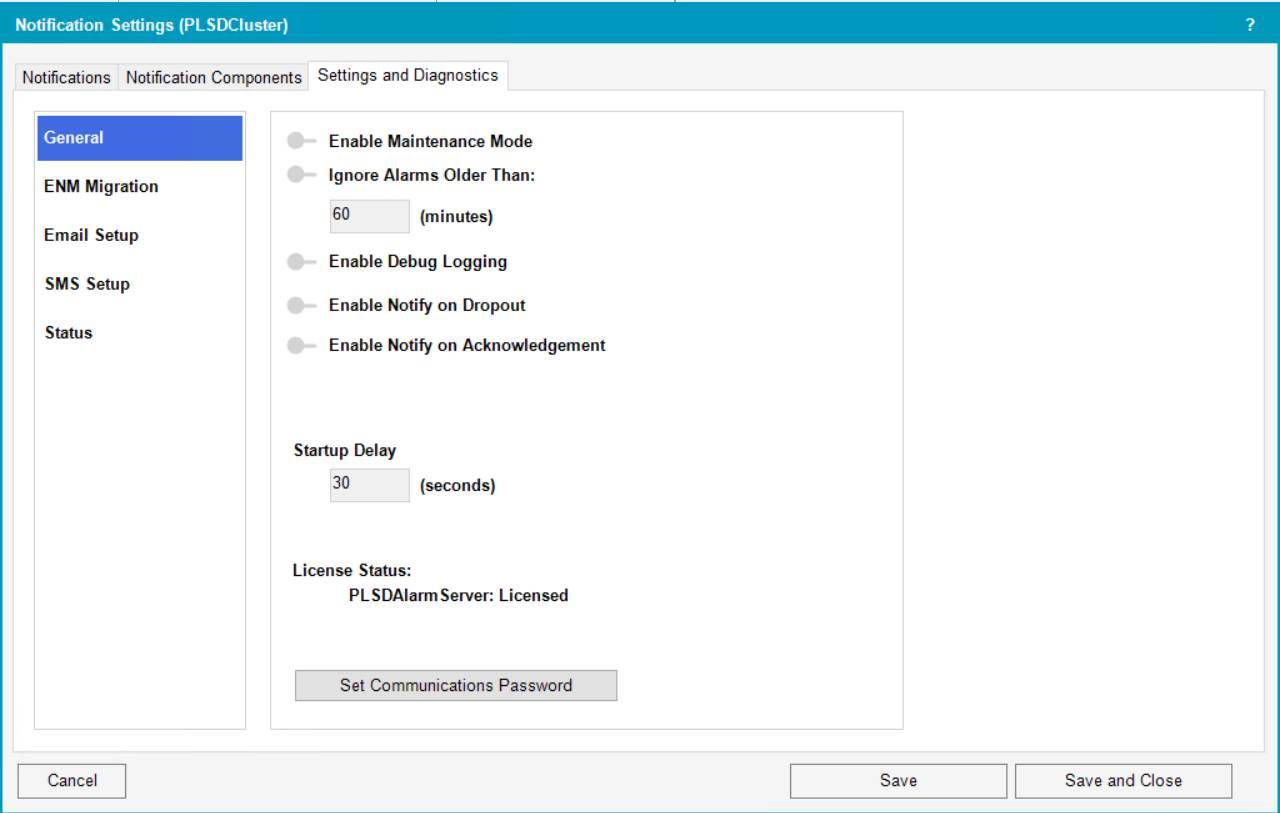
Task: Select the General settings category
Action: click(72, 137)
